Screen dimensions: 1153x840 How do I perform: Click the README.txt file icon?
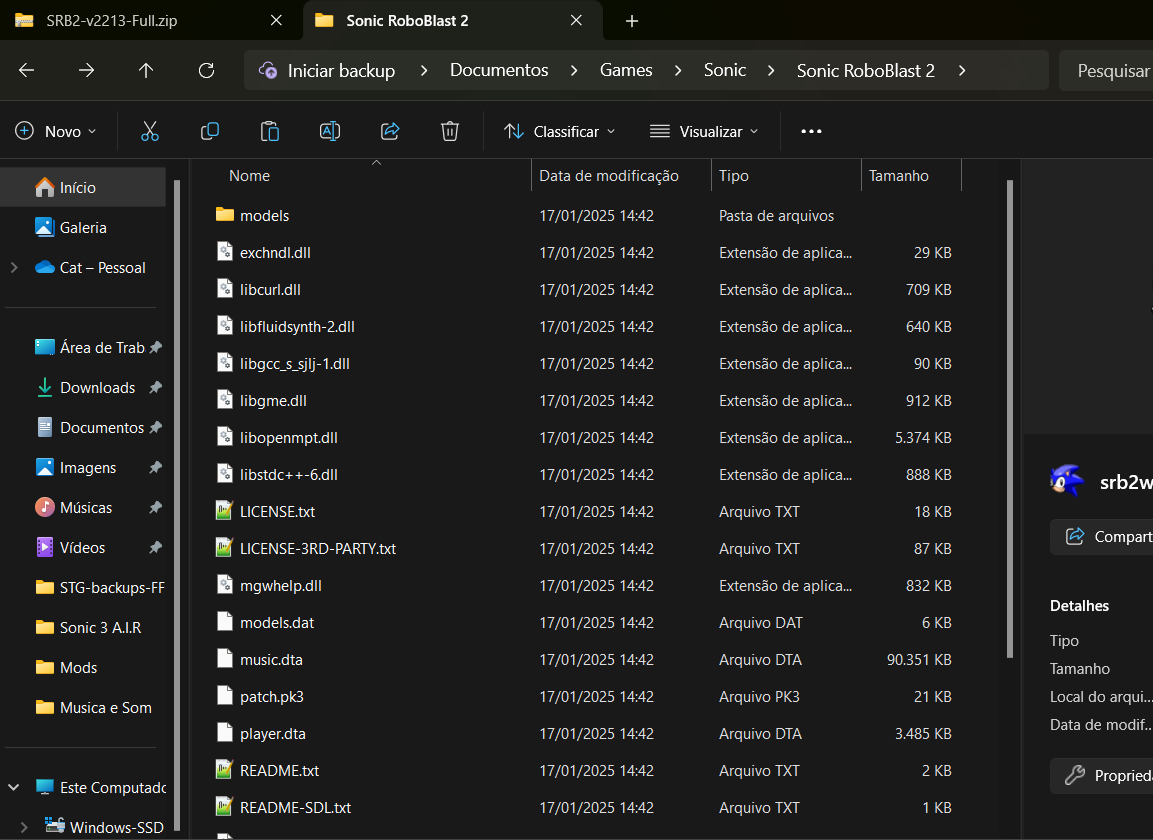click(224, 769)
